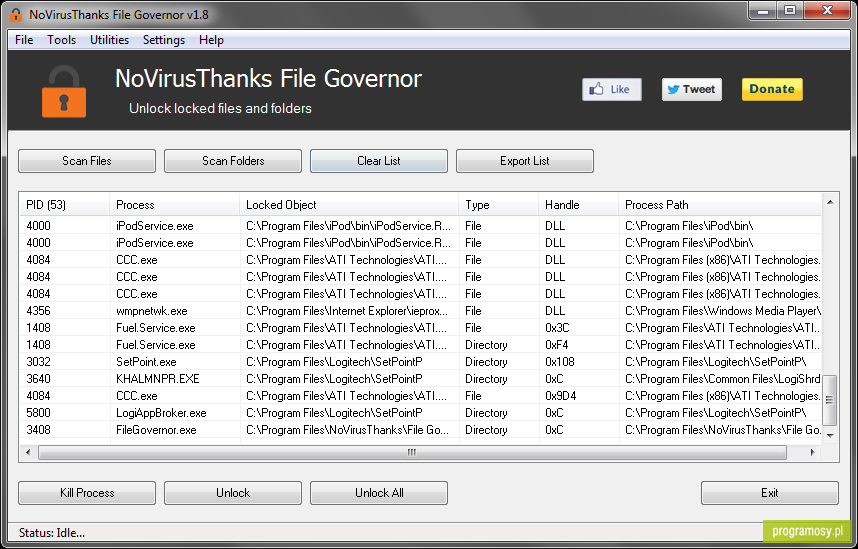This screenshot has width=858, height=549.
Task: Open the File menu
Action: [x=24, y=40]
